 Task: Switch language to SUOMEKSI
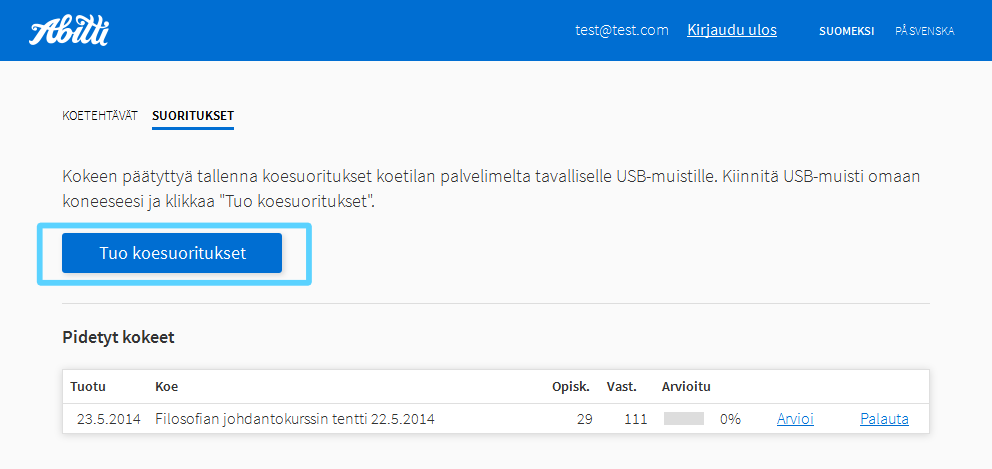pos(846,31)
